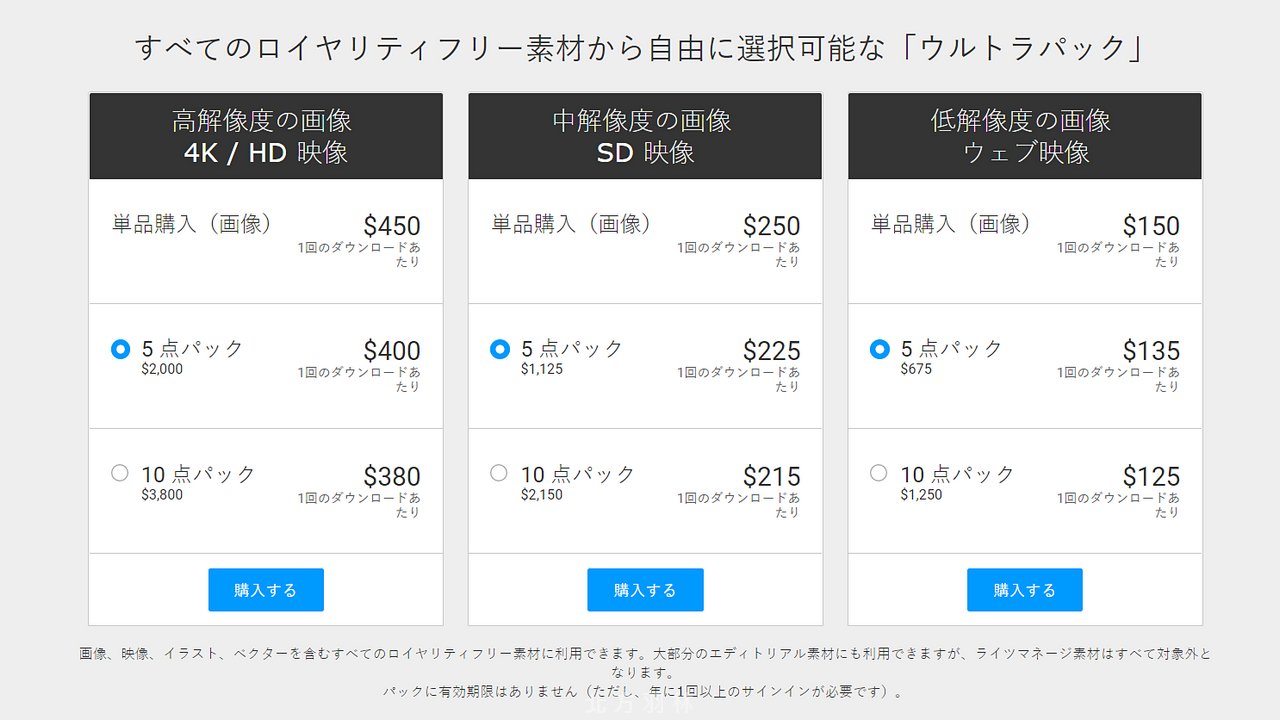Click the $1,125 5点パック total label
The image size is (1280, 720).
(x=542, y=369)
